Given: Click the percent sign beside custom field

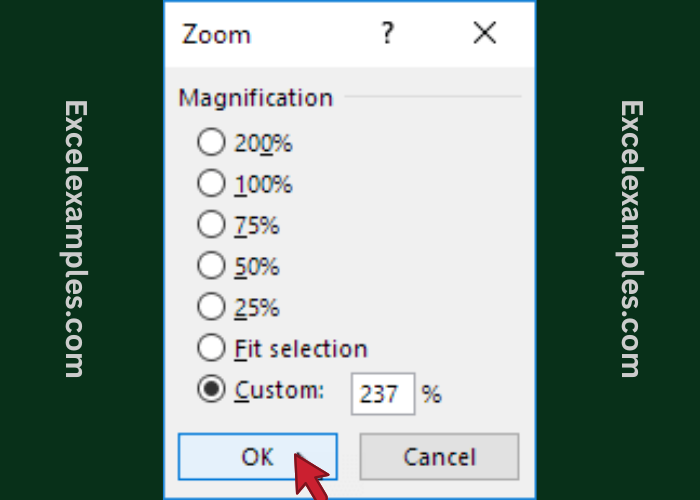Looking at the screenshot, I should pos(431,394).
